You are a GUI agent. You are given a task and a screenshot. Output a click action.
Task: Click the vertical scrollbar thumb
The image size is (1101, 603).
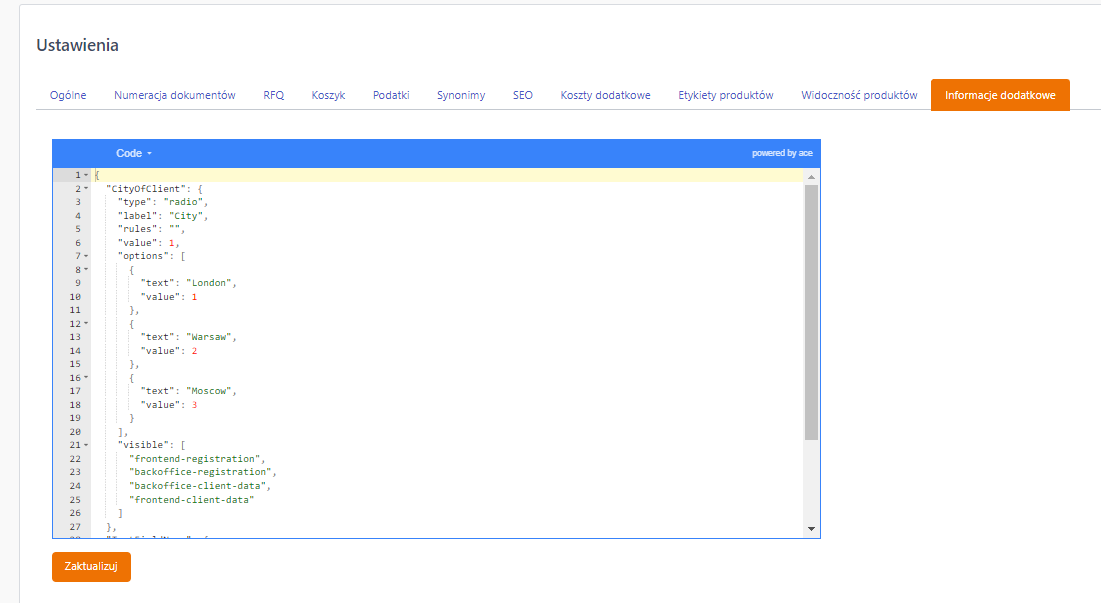[x=811, y=312]
